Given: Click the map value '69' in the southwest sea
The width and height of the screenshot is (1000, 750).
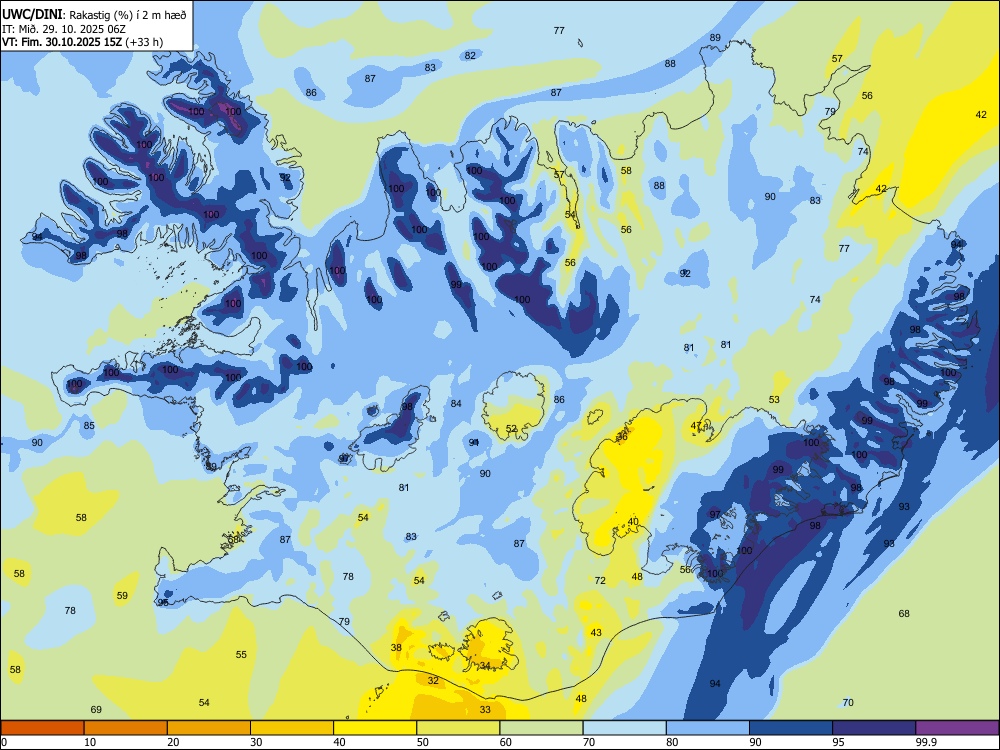Looking at the screenshot, I should [x=96, y=710].
